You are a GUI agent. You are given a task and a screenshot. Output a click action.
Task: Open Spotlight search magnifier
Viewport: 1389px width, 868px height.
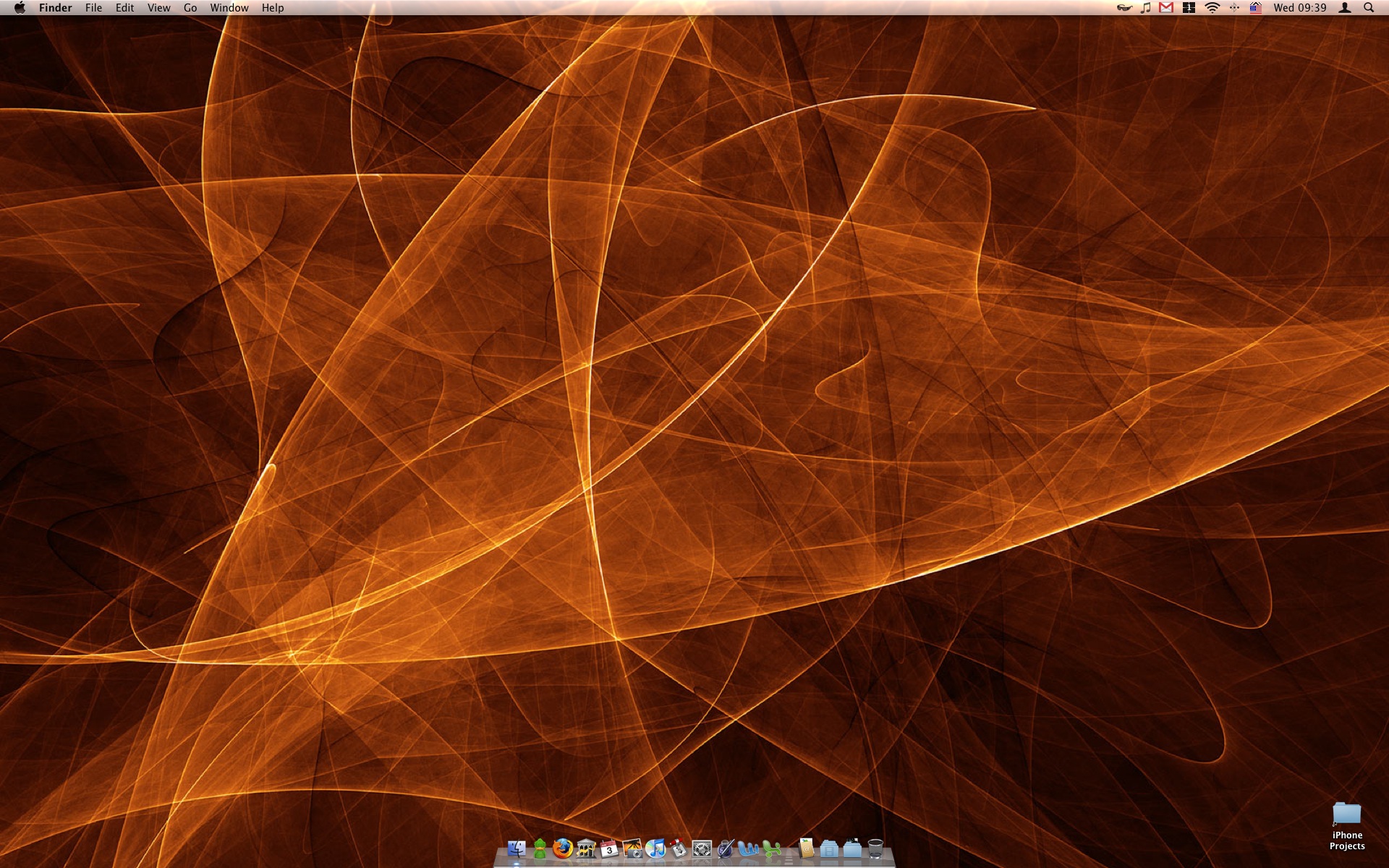1369,8
